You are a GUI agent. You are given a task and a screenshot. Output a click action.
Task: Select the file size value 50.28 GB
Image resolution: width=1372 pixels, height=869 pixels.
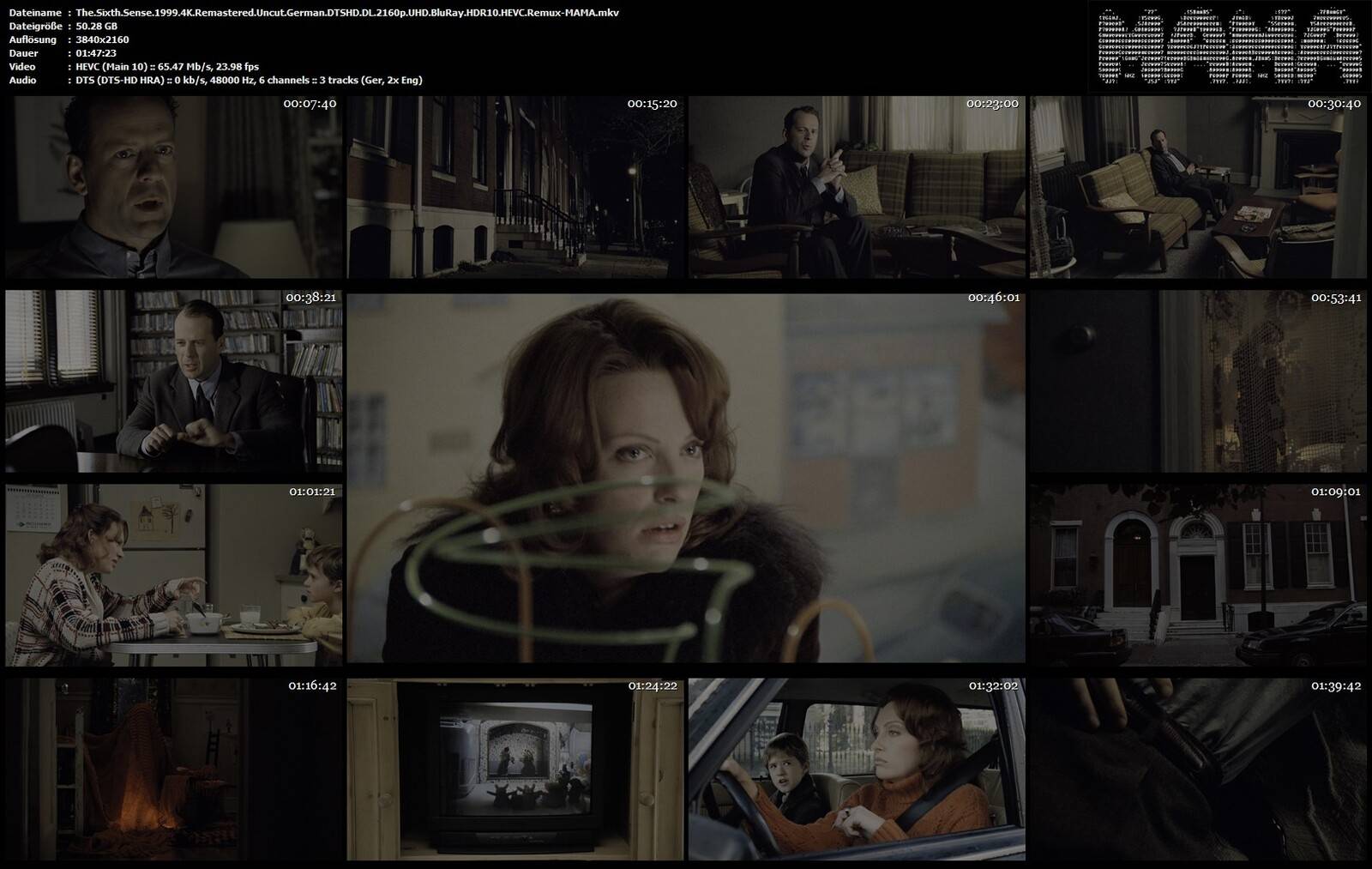click(97, 27)
